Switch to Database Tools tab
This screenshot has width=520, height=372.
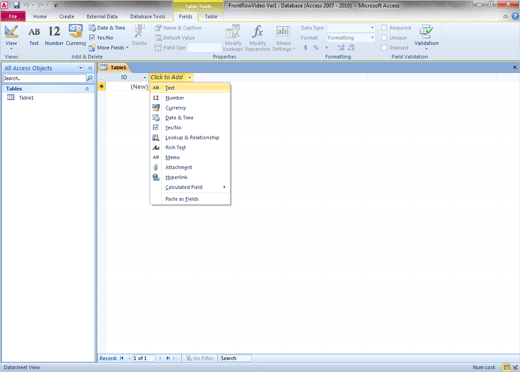point(148,16)
